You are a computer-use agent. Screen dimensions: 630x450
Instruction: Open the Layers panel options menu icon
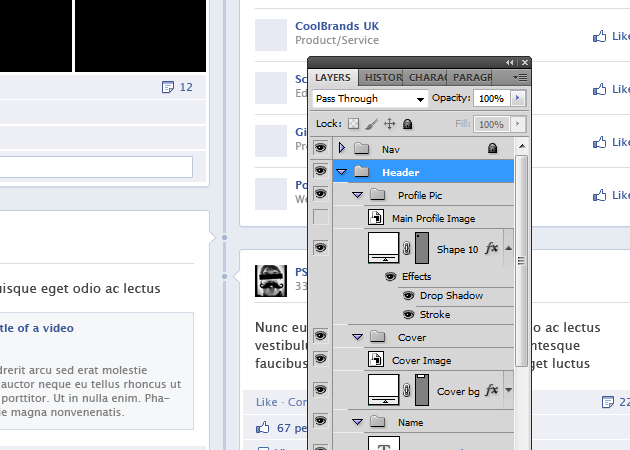tap(521, 77)
